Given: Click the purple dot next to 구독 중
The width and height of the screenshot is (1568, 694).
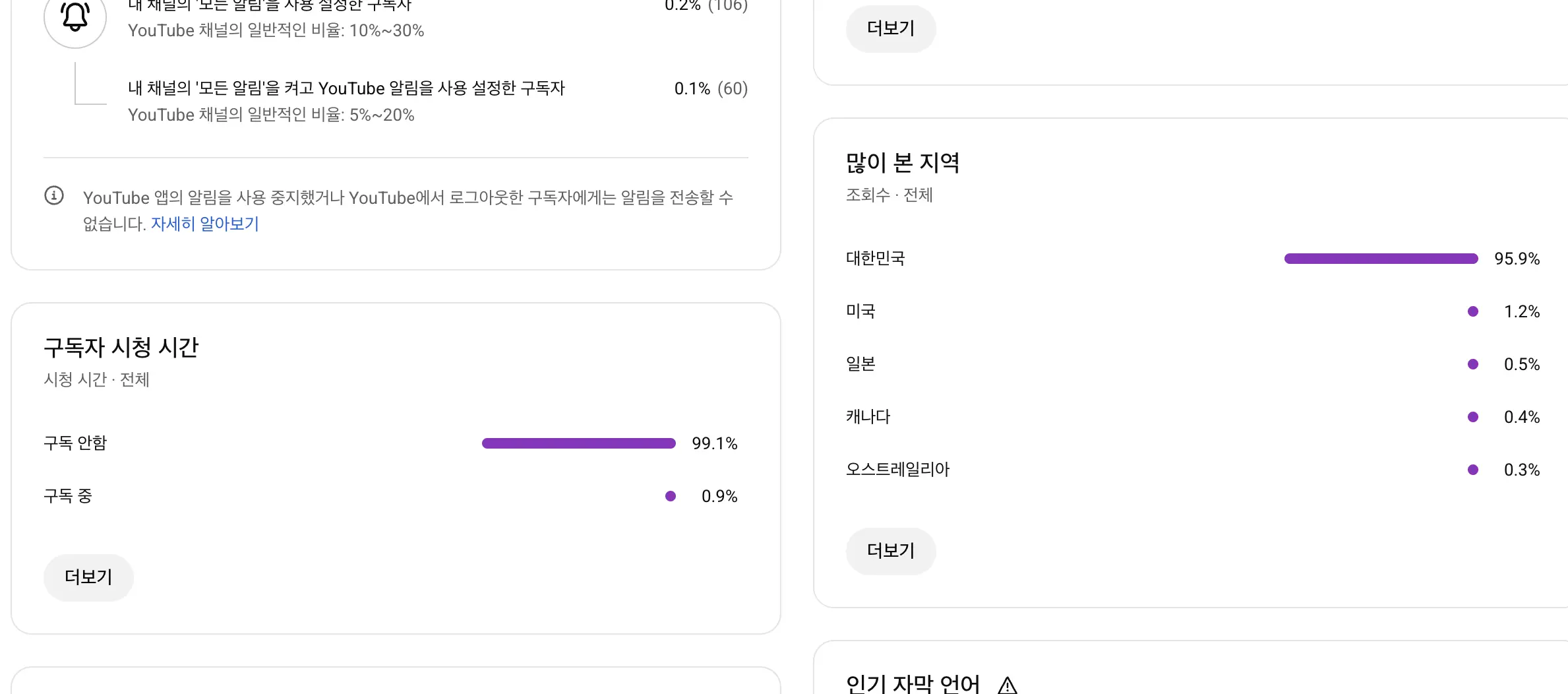Looking at the screenshot, I should coord(671,496).
